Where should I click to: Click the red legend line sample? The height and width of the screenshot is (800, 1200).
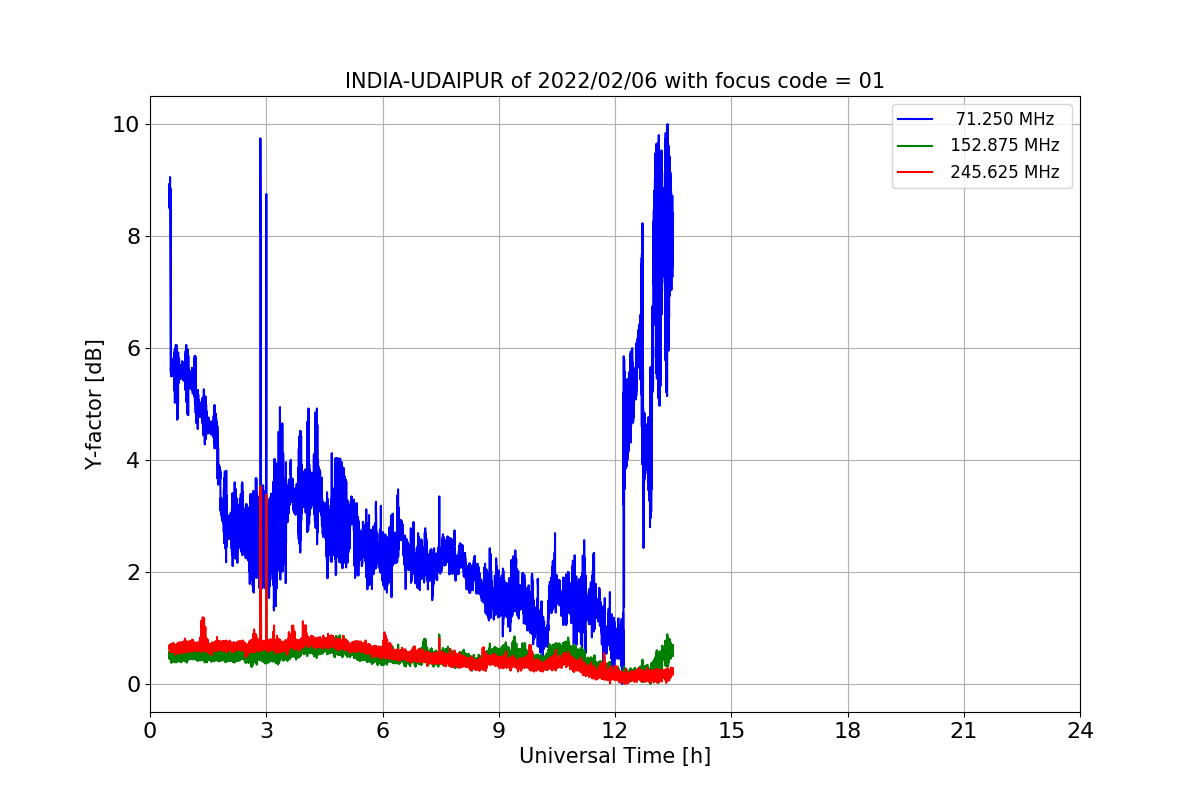pyautogui.click(x=915, y=172)
